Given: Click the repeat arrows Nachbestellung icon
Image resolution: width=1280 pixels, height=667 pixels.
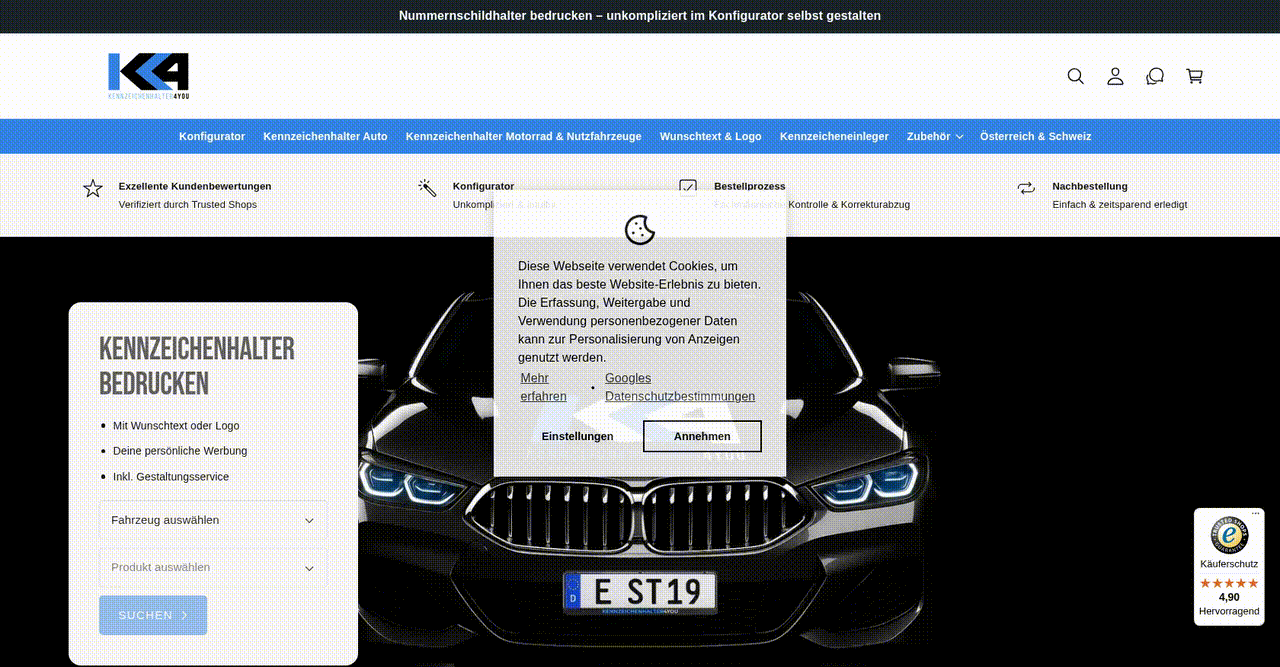Looking at the screenshot, I should click(1026, 188).
